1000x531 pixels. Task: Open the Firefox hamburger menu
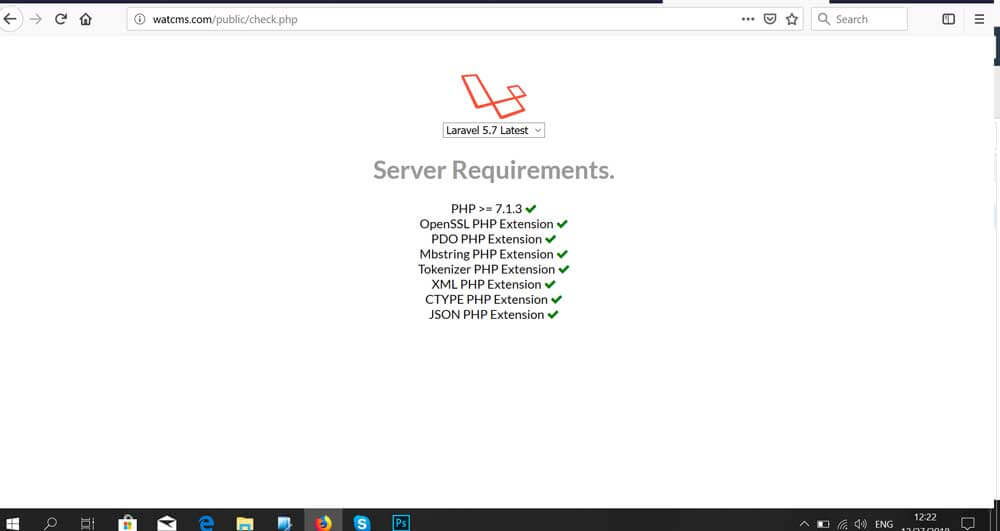click(979, 19)
